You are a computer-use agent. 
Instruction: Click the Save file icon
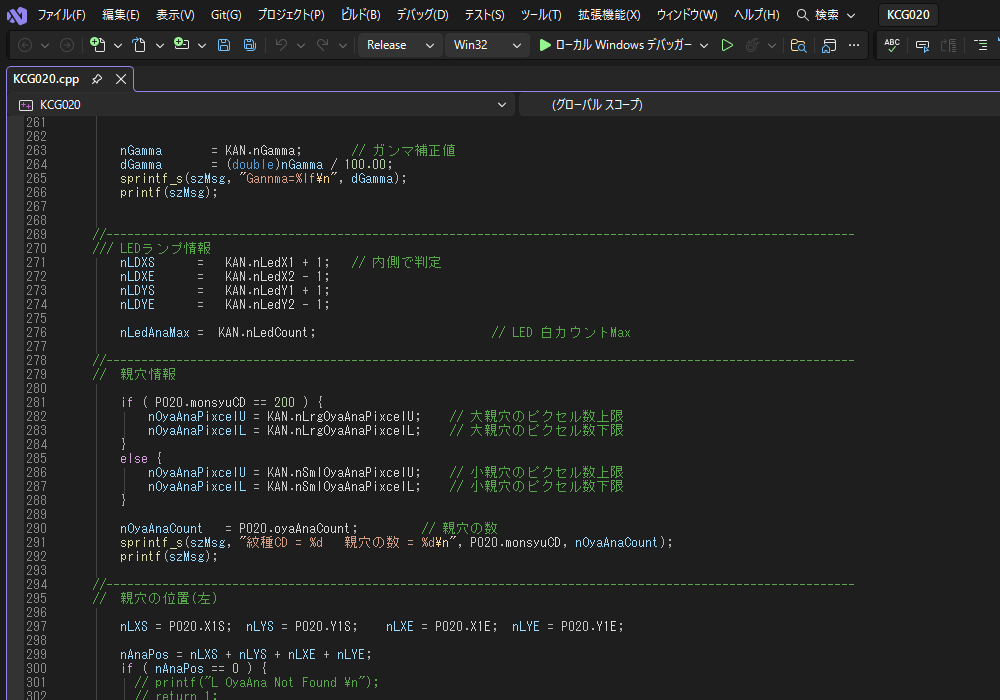click(224, 45)
